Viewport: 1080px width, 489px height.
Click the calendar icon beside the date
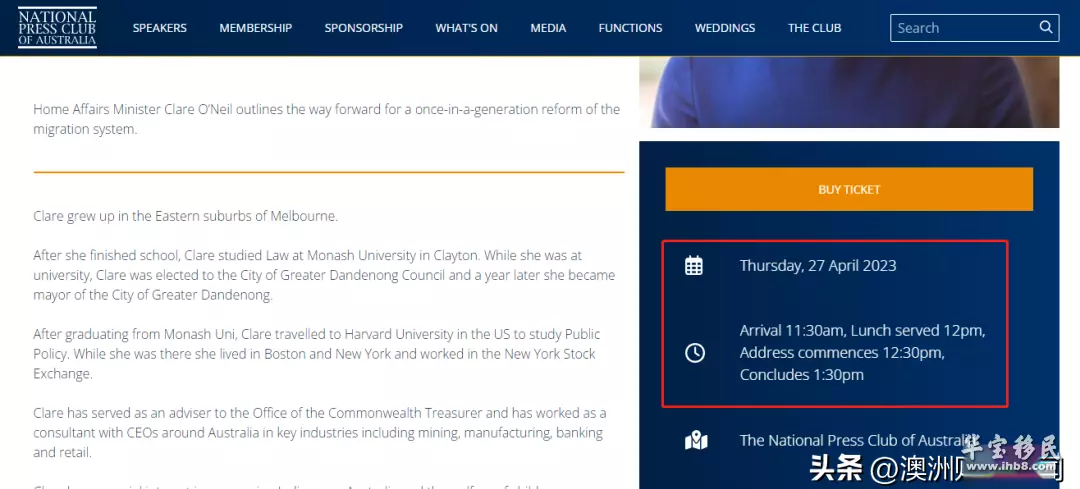(x=694, y=265)
